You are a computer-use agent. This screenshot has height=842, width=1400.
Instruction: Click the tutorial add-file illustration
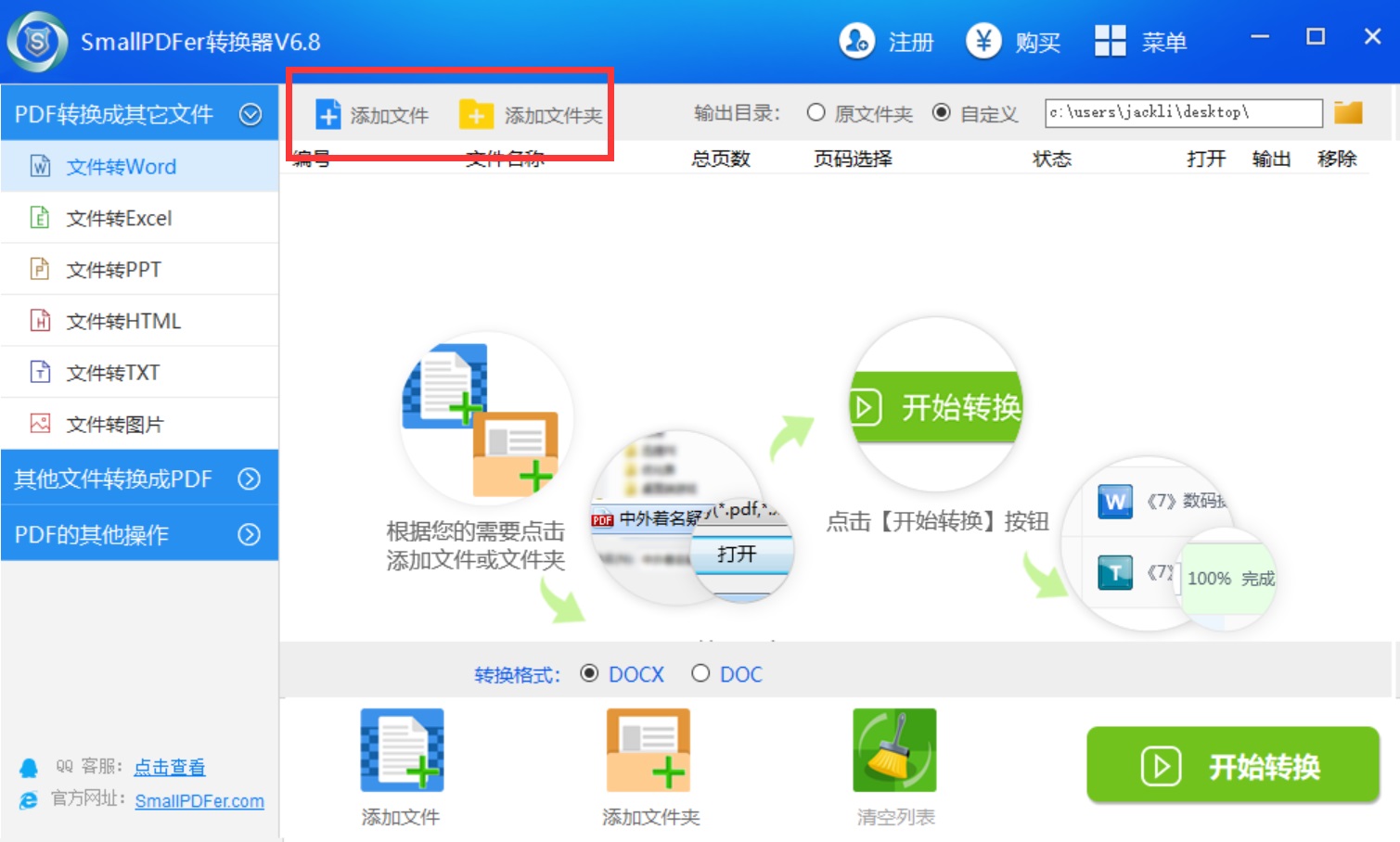point(486,418)
